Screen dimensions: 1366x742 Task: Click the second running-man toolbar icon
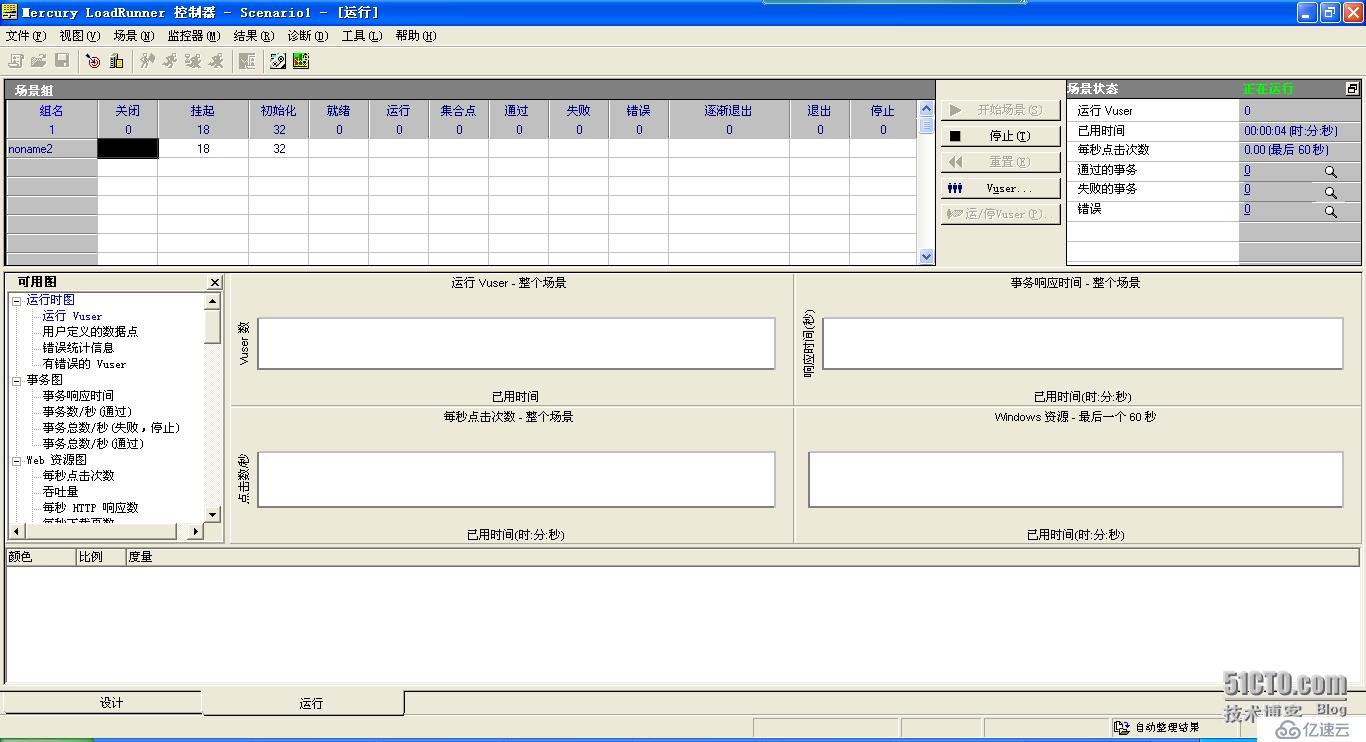pos(170,61)
